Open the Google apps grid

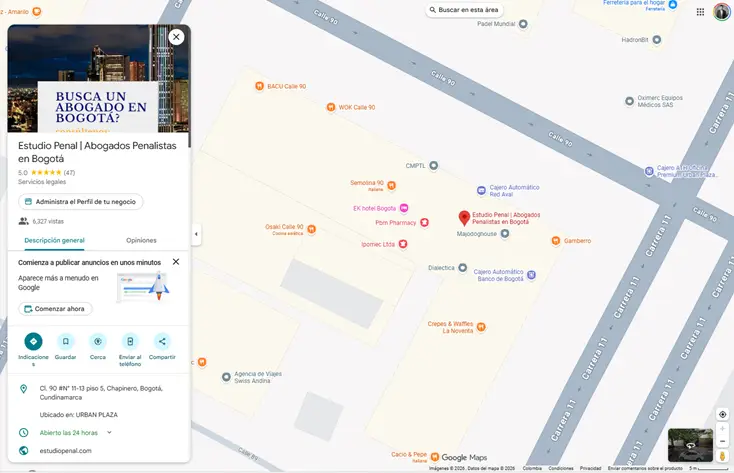(700, 12)
